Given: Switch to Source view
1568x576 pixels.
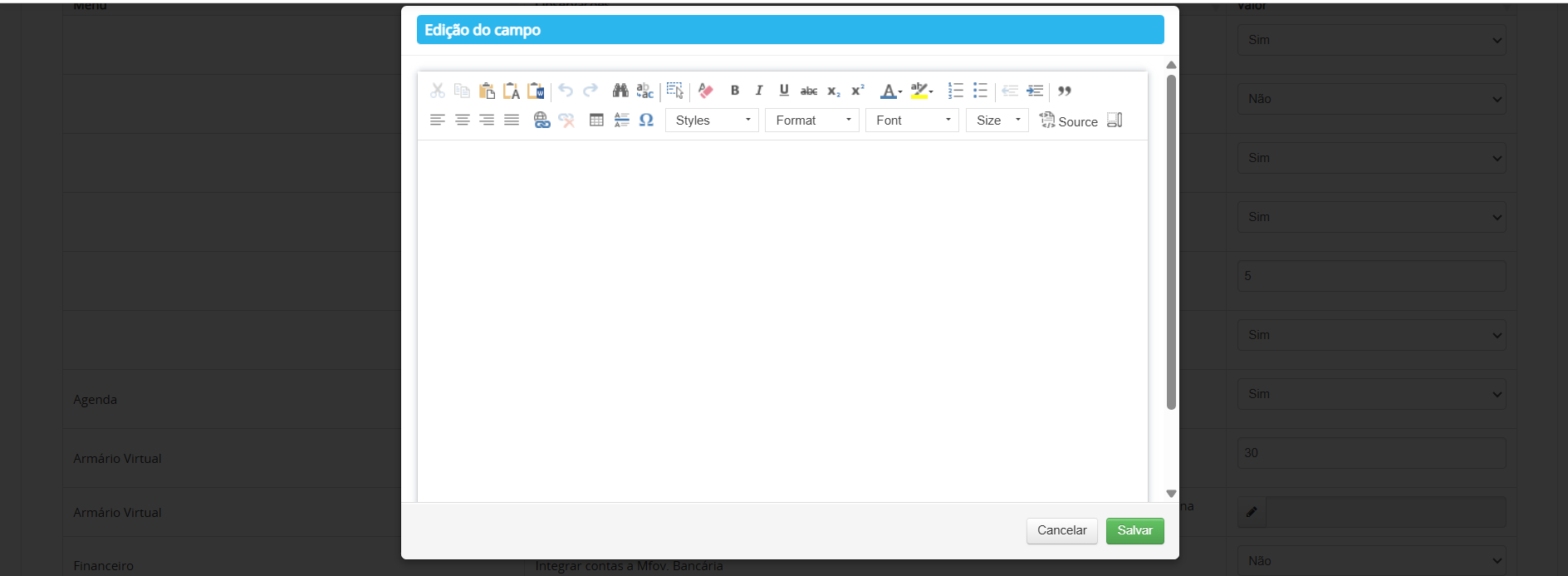Looking at the screenshot, I should pos(1069,121).
